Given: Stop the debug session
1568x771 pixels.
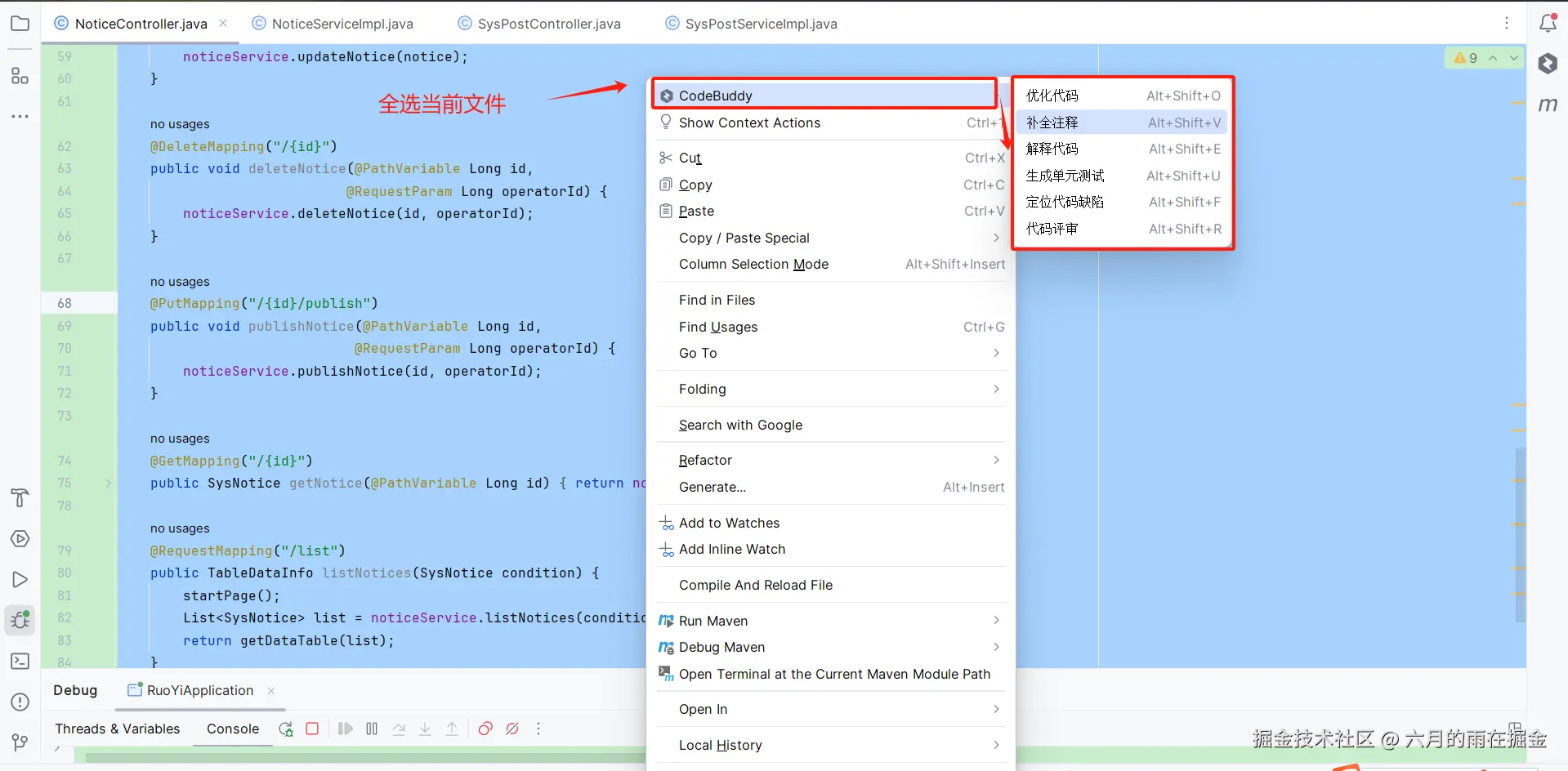Looking at the screenshot, I should pos(312,729).
